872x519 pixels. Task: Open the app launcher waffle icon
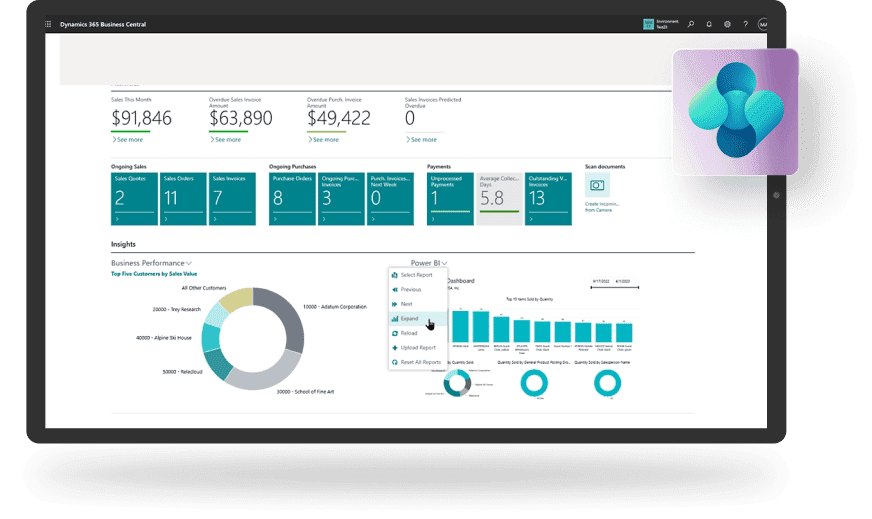coord(48,24)
